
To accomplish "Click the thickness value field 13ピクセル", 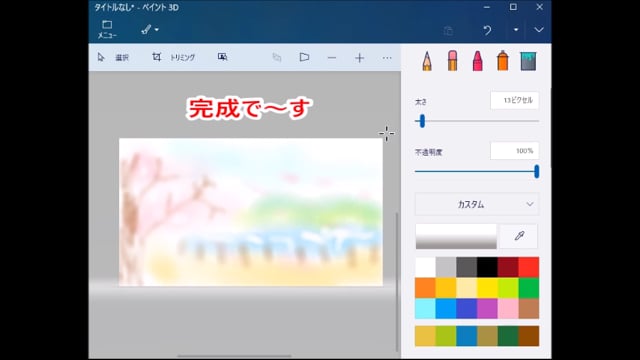I will pyautogui.click(x=514, y=100).
